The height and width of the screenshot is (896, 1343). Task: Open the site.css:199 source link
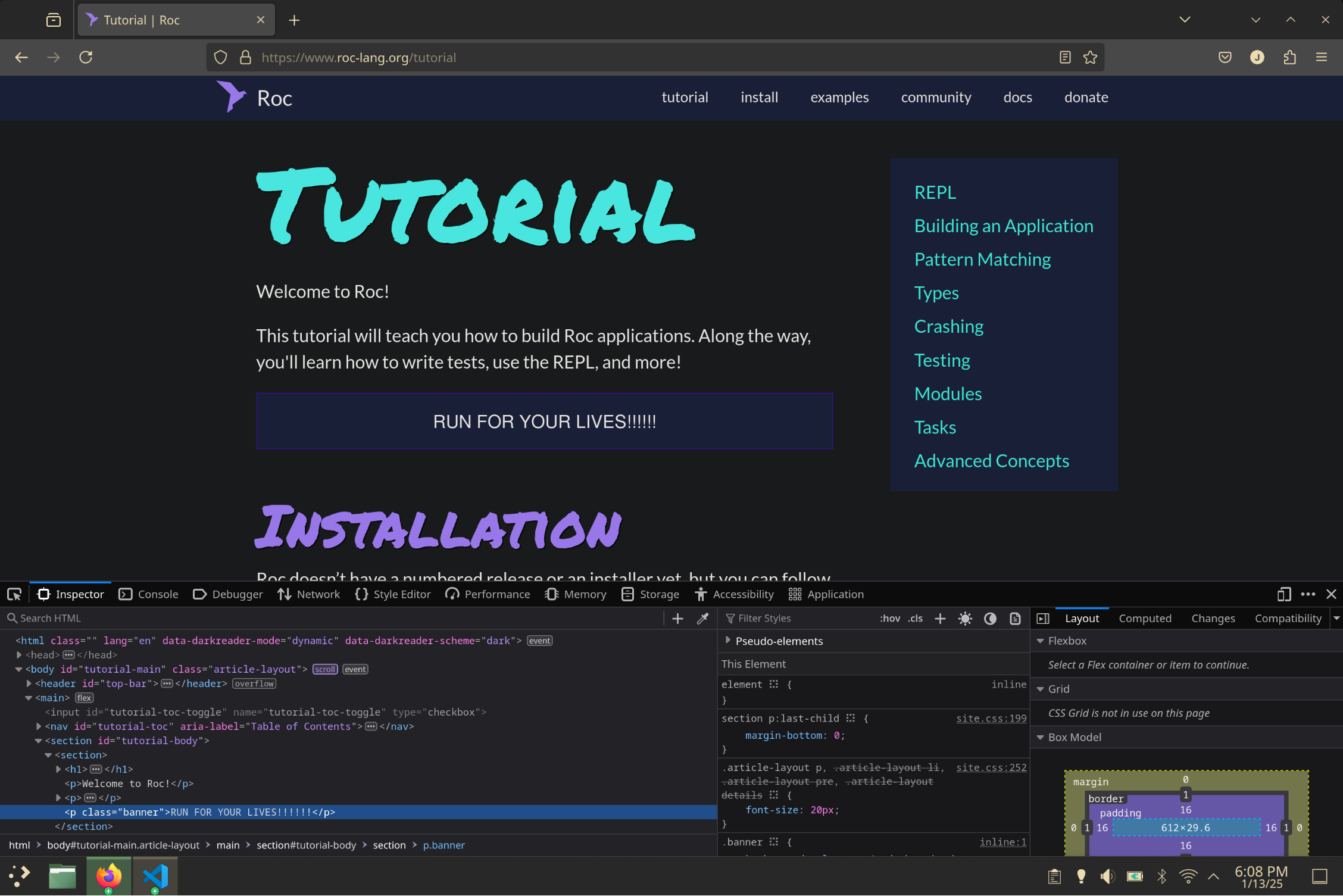pyautogui.click(x=991, y=718)
